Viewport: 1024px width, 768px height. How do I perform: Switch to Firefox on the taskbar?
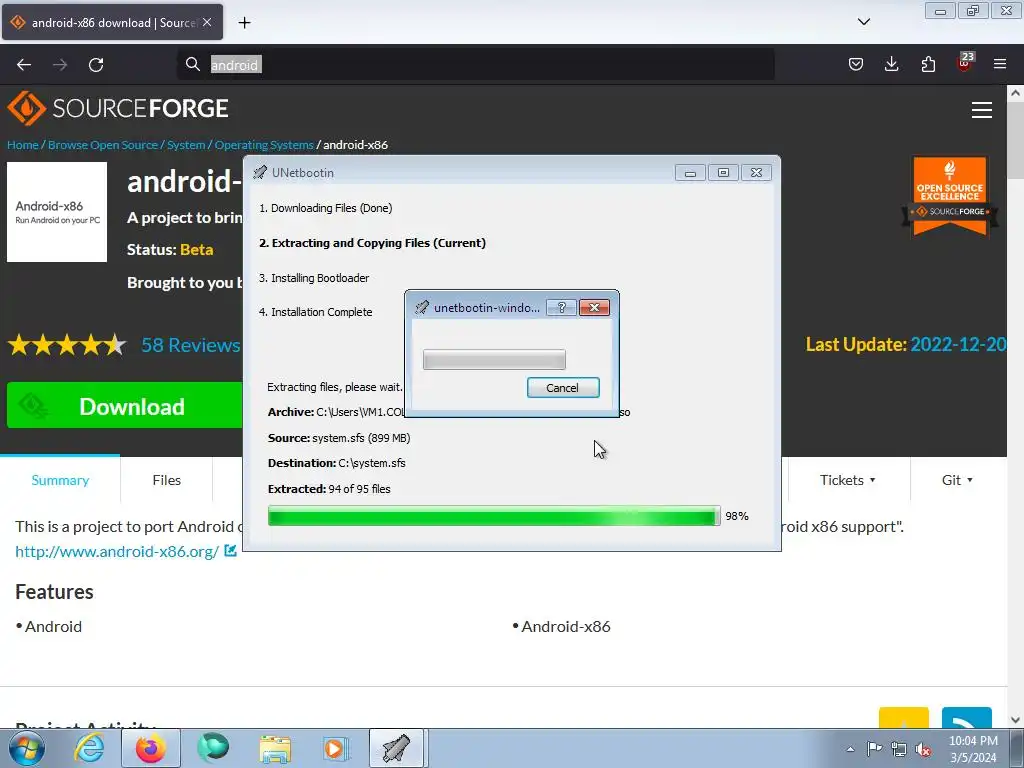coord(151,748)
